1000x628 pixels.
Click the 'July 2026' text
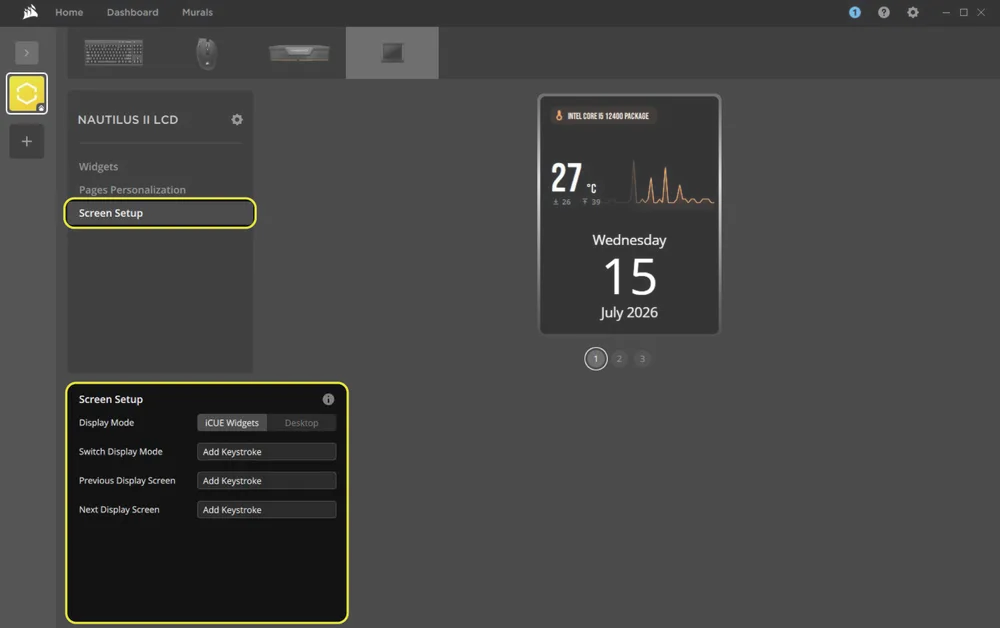[628, 312]
